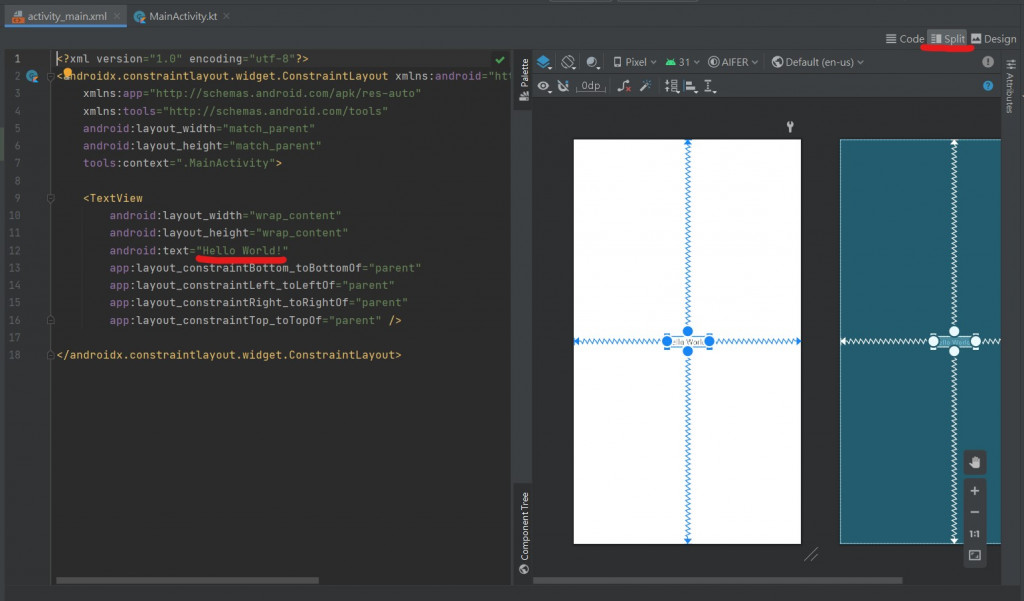Show the layout warnings and errors icon

987,61
